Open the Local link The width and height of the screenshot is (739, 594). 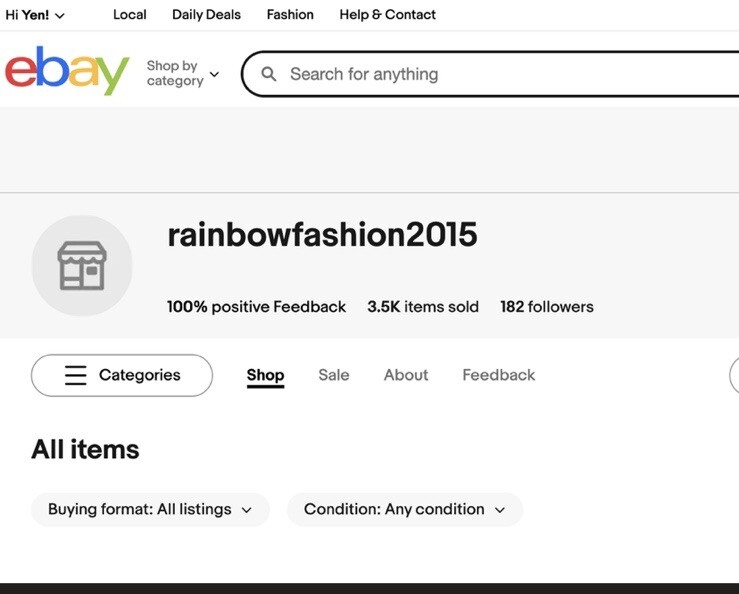coord(130,15)
